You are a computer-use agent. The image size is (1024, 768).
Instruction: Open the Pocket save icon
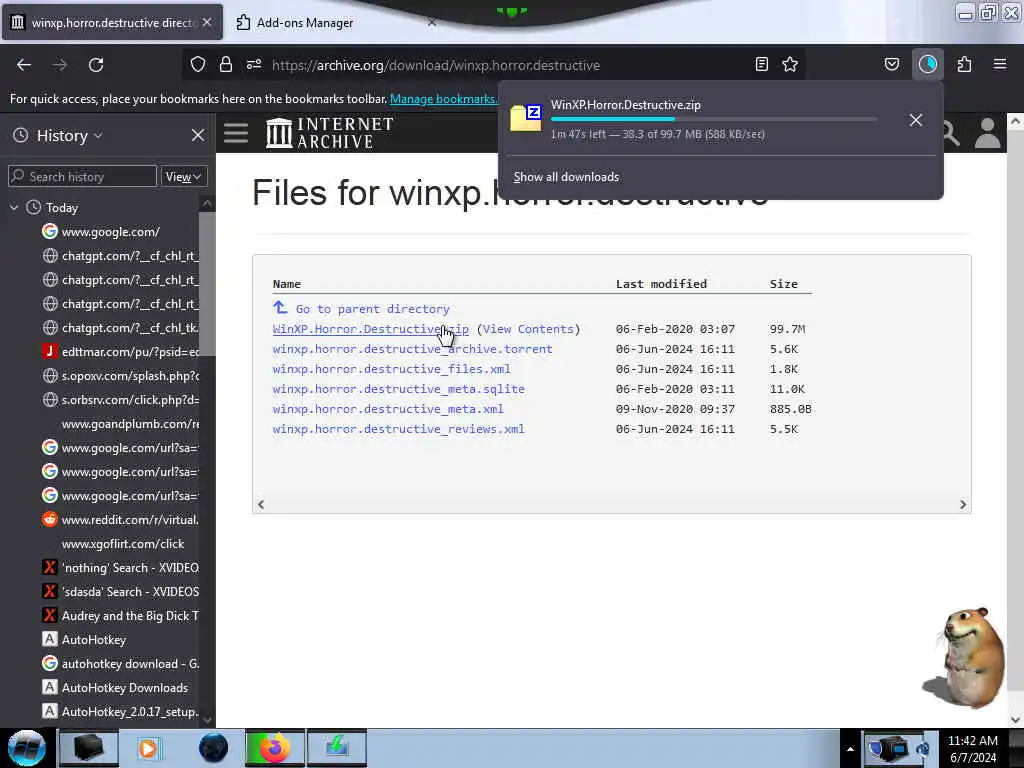891,64
